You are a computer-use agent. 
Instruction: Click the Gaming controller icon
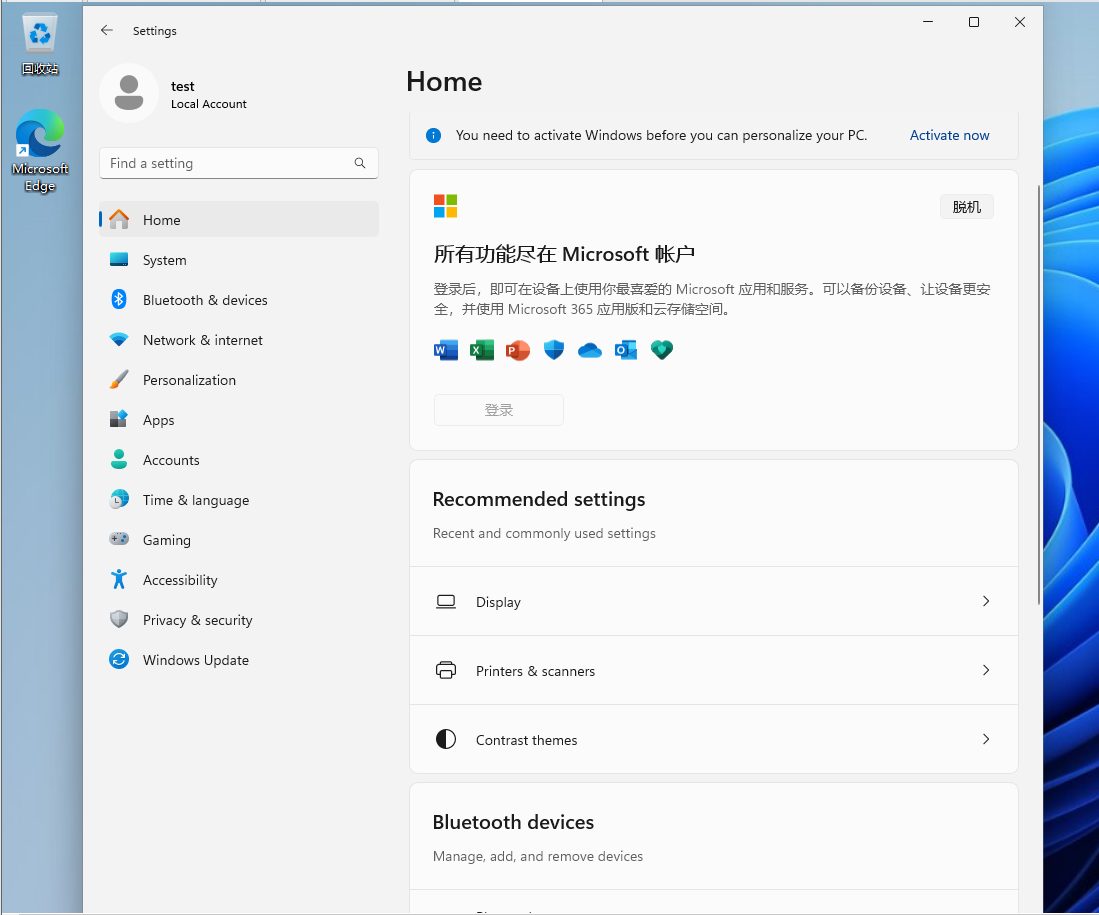(119, 539)
